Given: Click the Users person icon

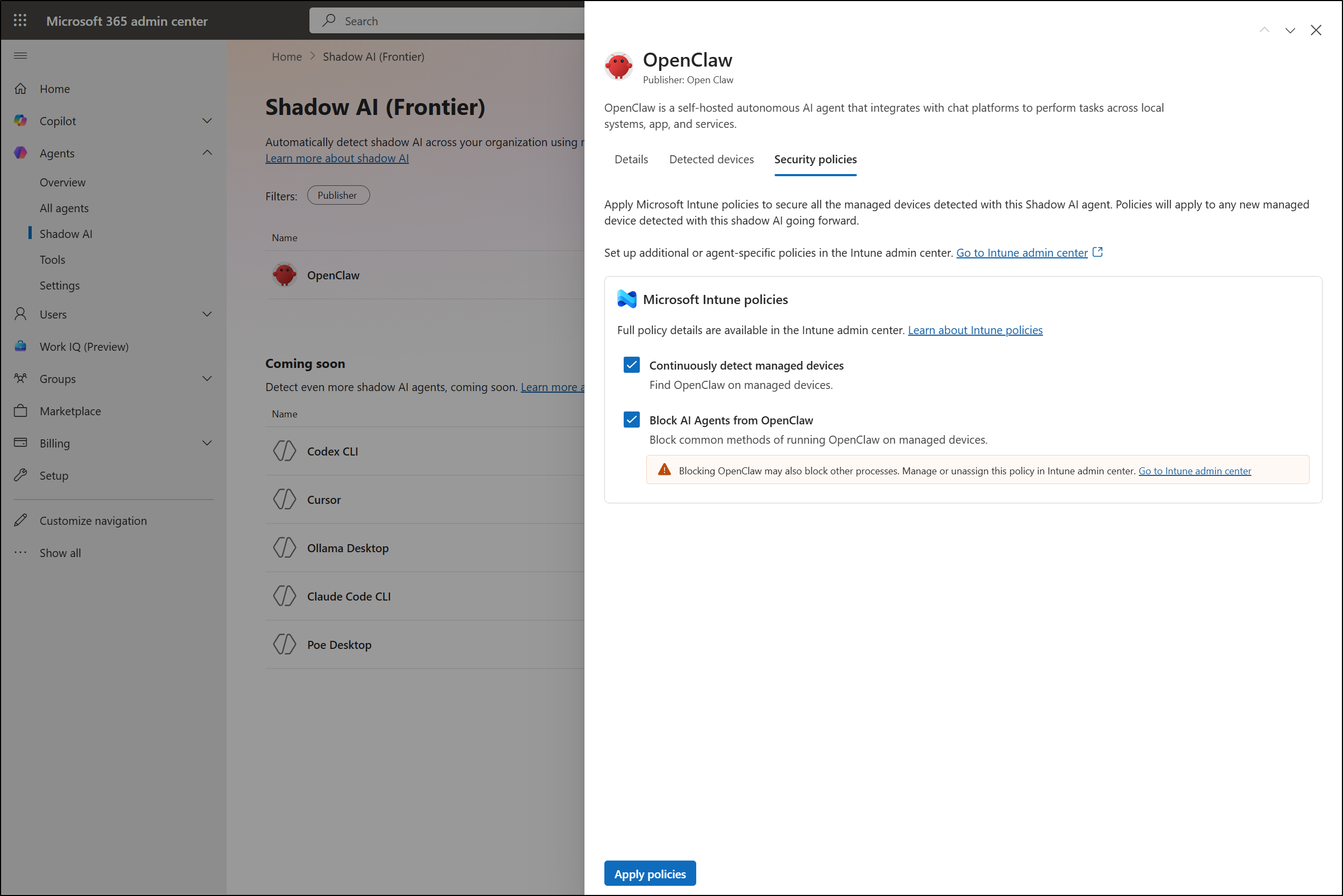Looking at the screenshot, I should (20, 314).
